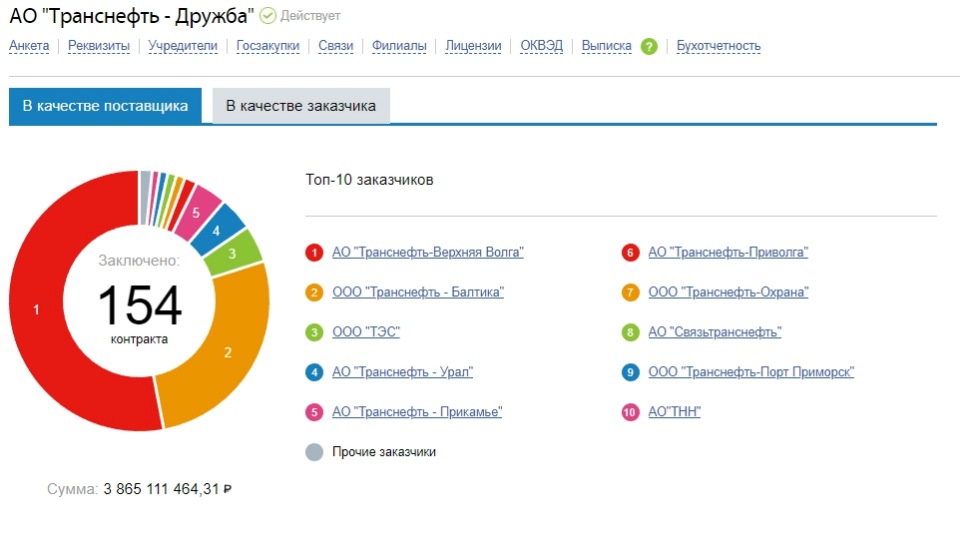Screen dimensions: 960x547
Task: Click the blue number 9 legend badge
Action: (x=630, y=372)
